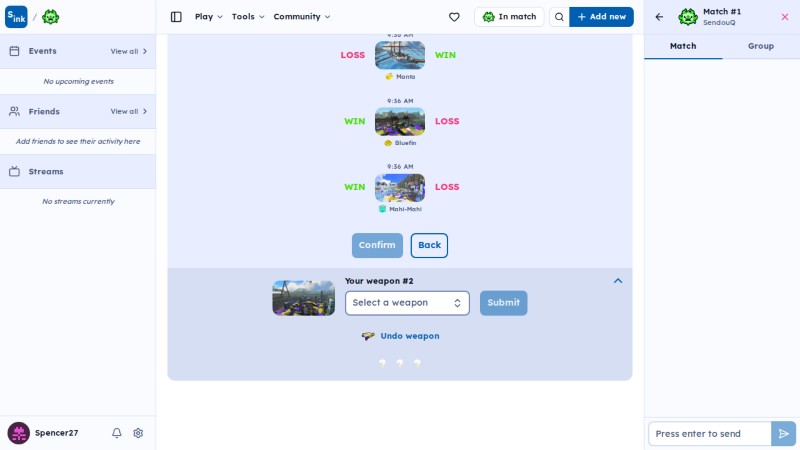Viewport: 800px width, 450px height.
Task: Click the Manta mode icon
Action: tap(389, 77)
